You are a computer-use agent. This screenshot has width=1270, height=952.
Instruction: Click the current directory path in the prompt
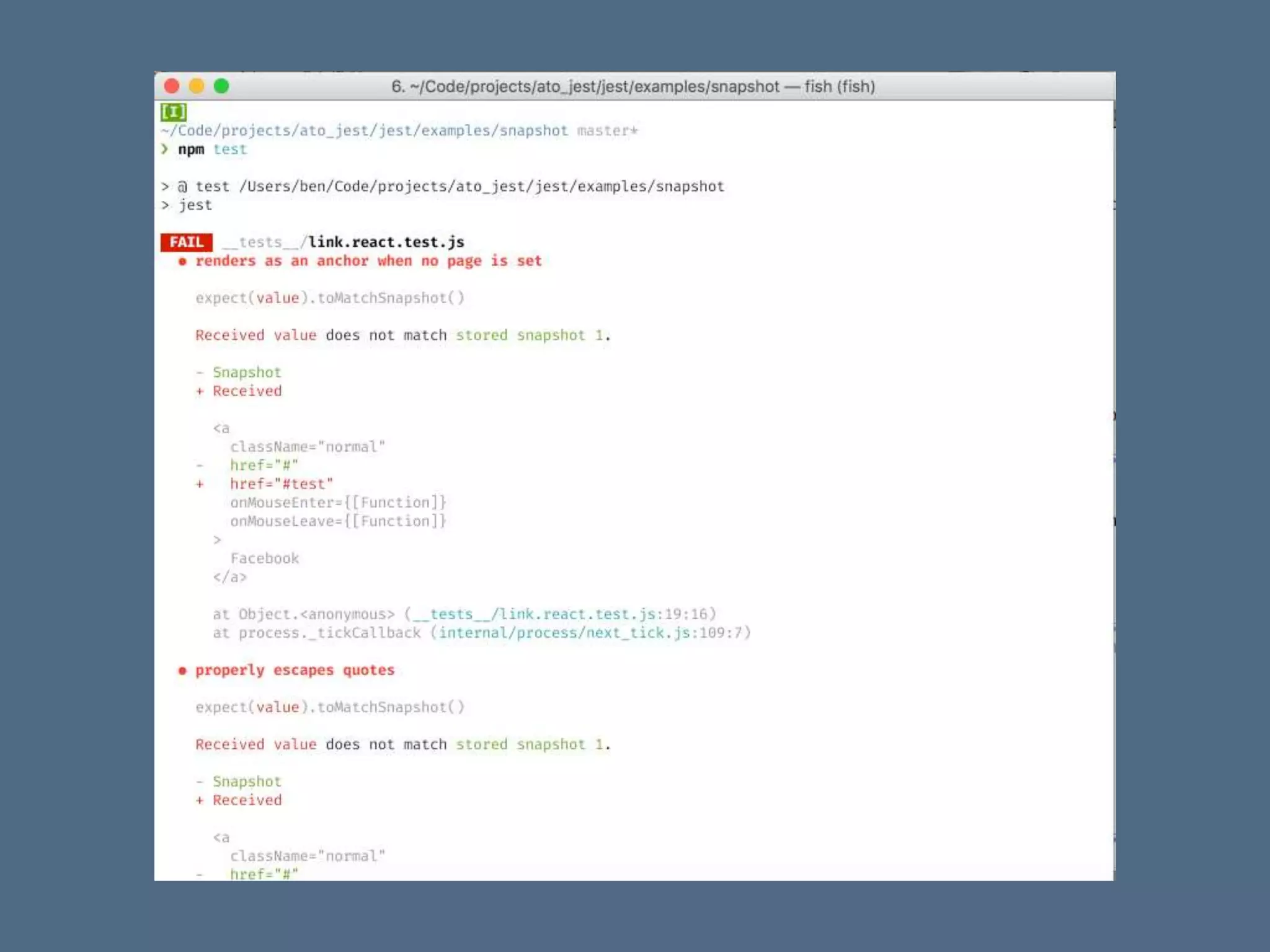point(364,131)
